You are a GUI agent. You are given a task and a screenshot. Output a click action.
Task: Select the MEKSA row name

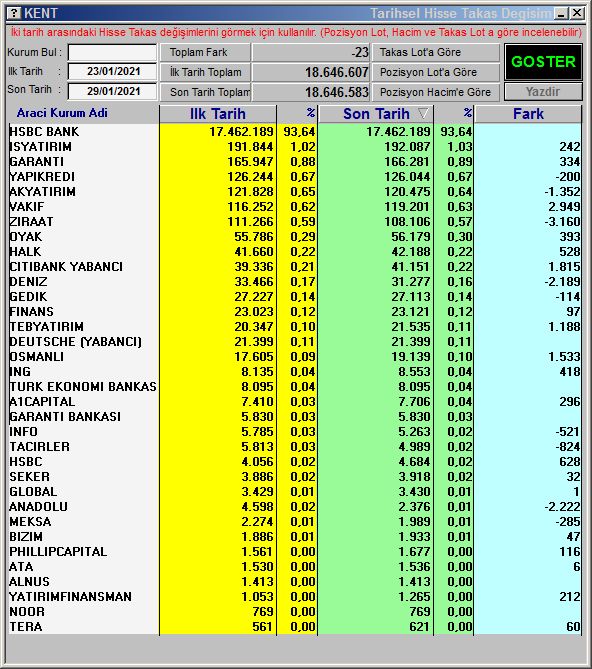pos(30,521)
